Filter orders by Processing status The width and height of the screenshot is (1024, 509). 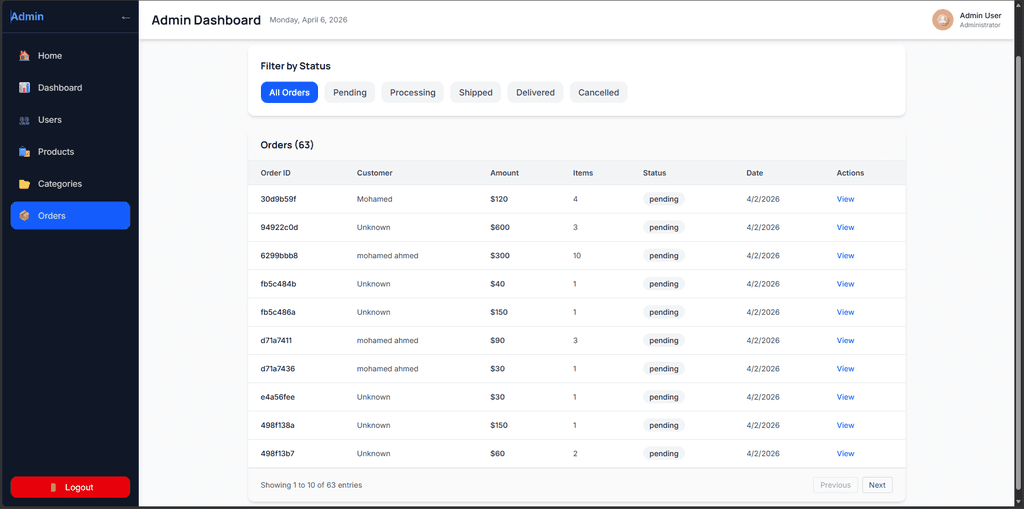tap(412, 93)
